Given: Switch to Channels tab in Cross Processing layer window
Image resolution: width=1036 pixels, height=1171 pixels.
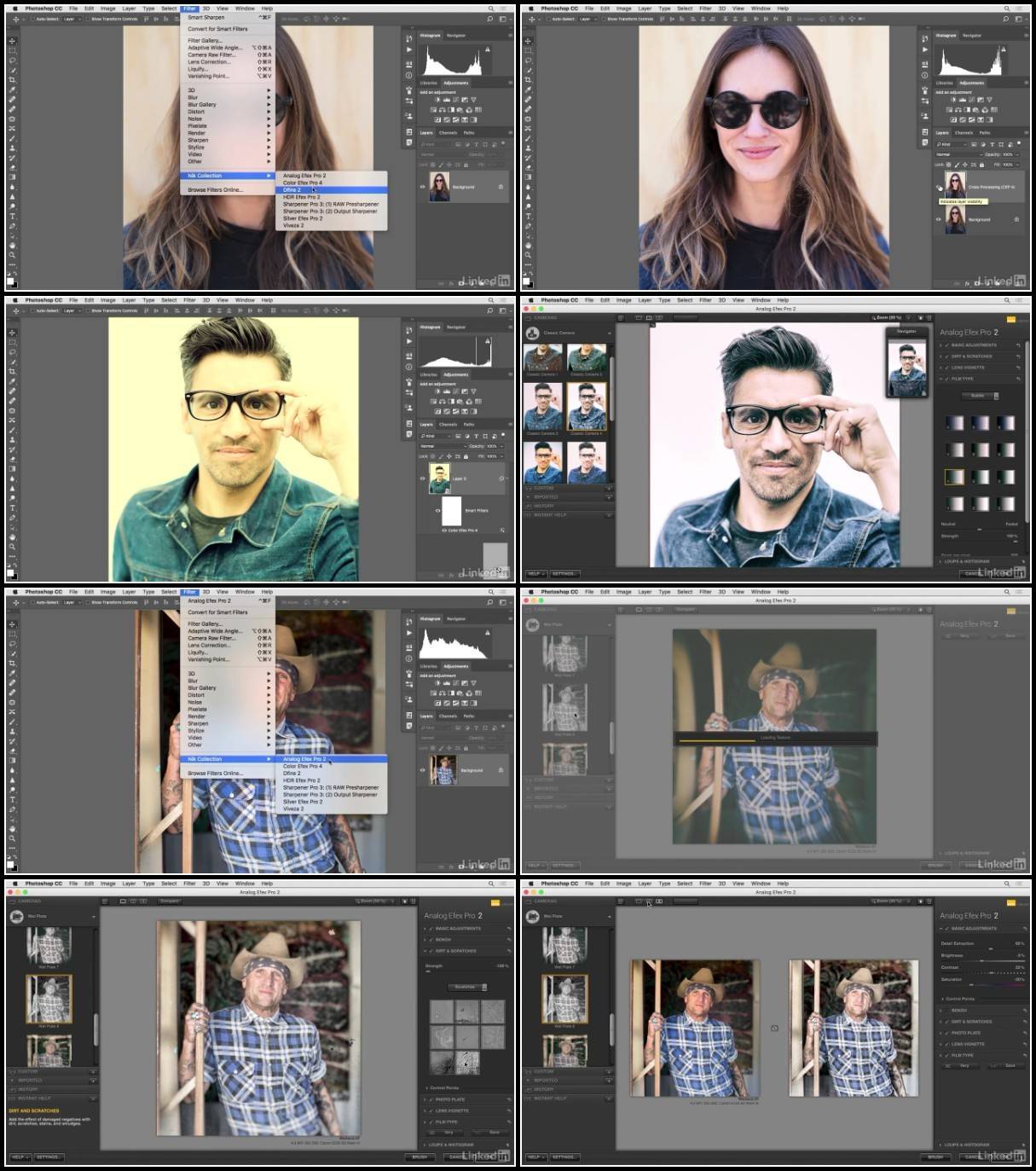Looking at the screenshot, I should [964, 132].
